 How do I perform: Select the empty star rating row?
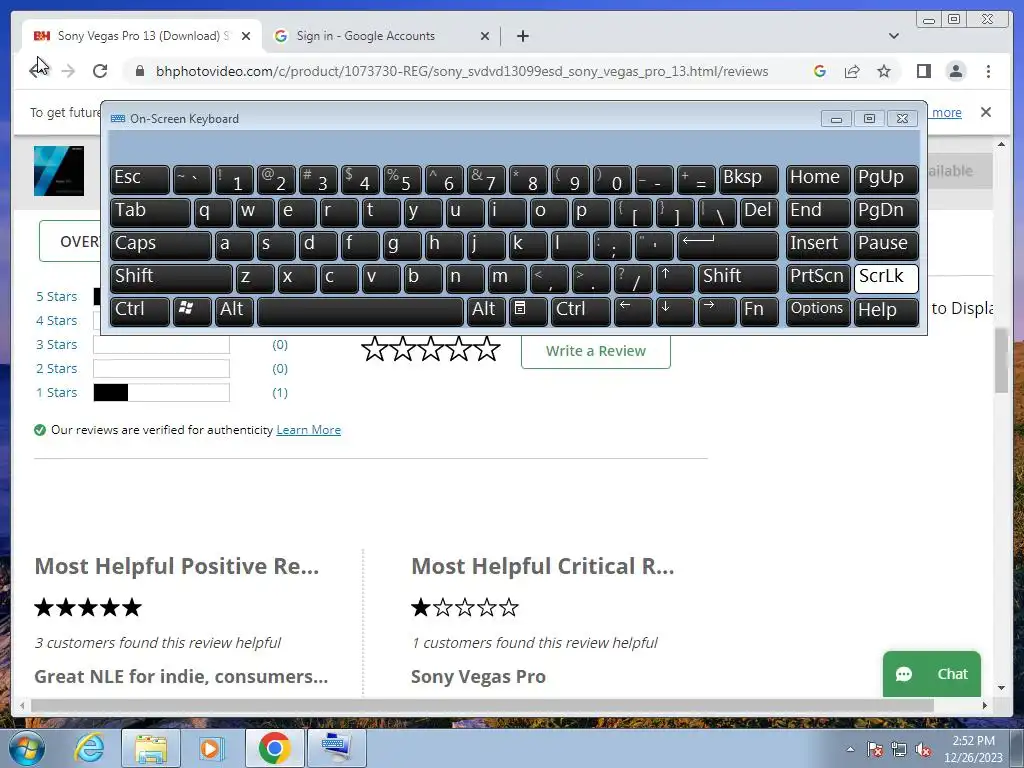pyautogui.click(x=431, y=349)
